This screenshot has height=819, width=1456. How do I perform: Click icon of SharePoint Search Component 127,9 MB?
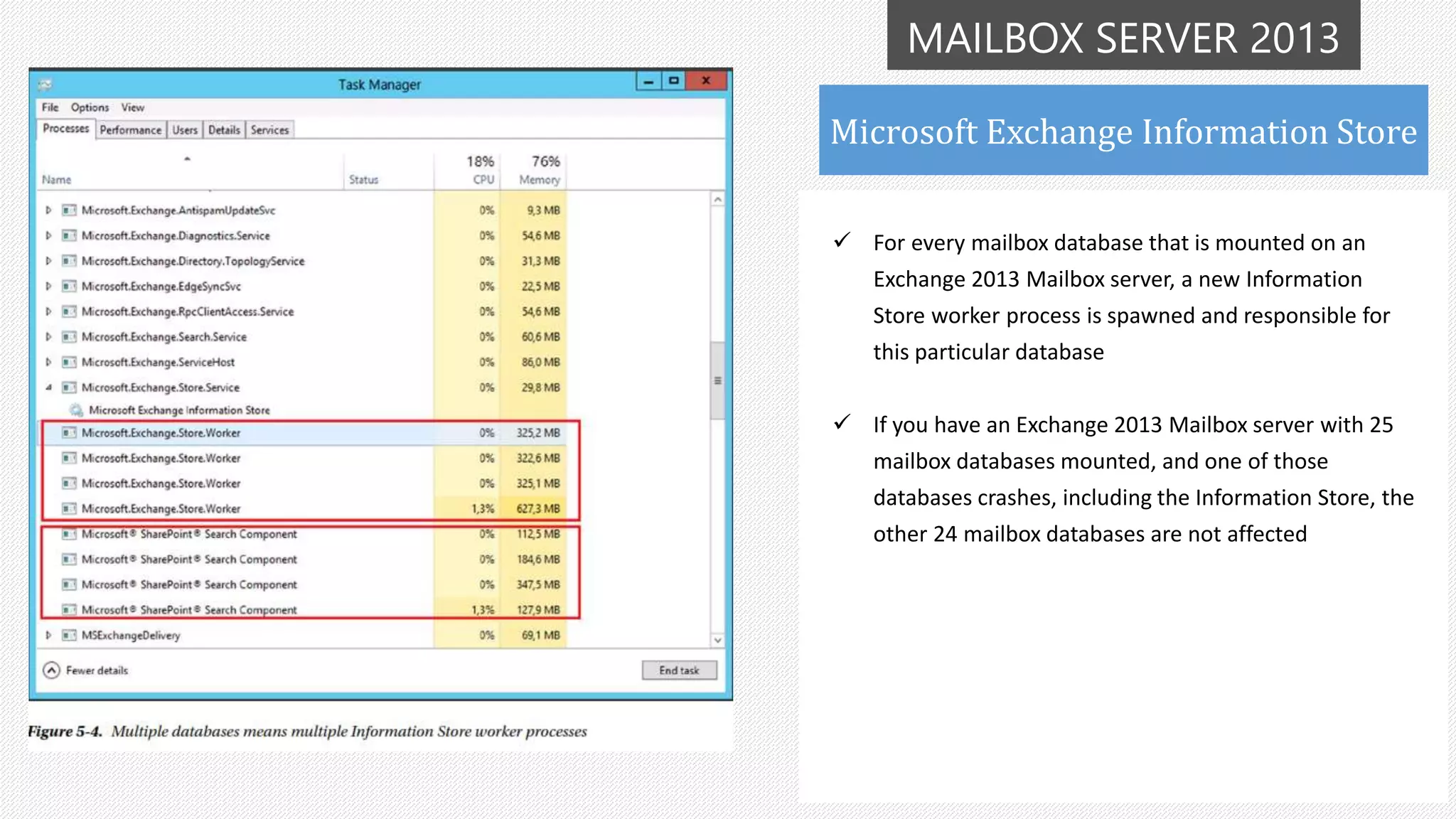click(x=69, y=610)
